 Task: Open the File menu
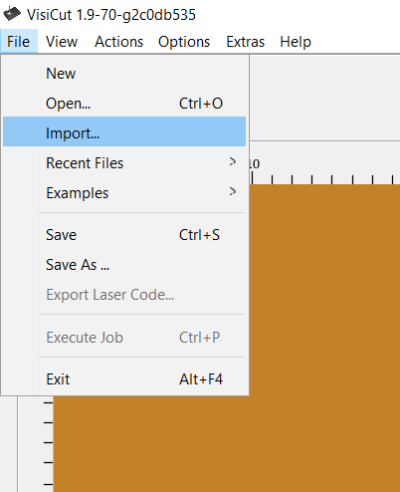click(19, 42)
